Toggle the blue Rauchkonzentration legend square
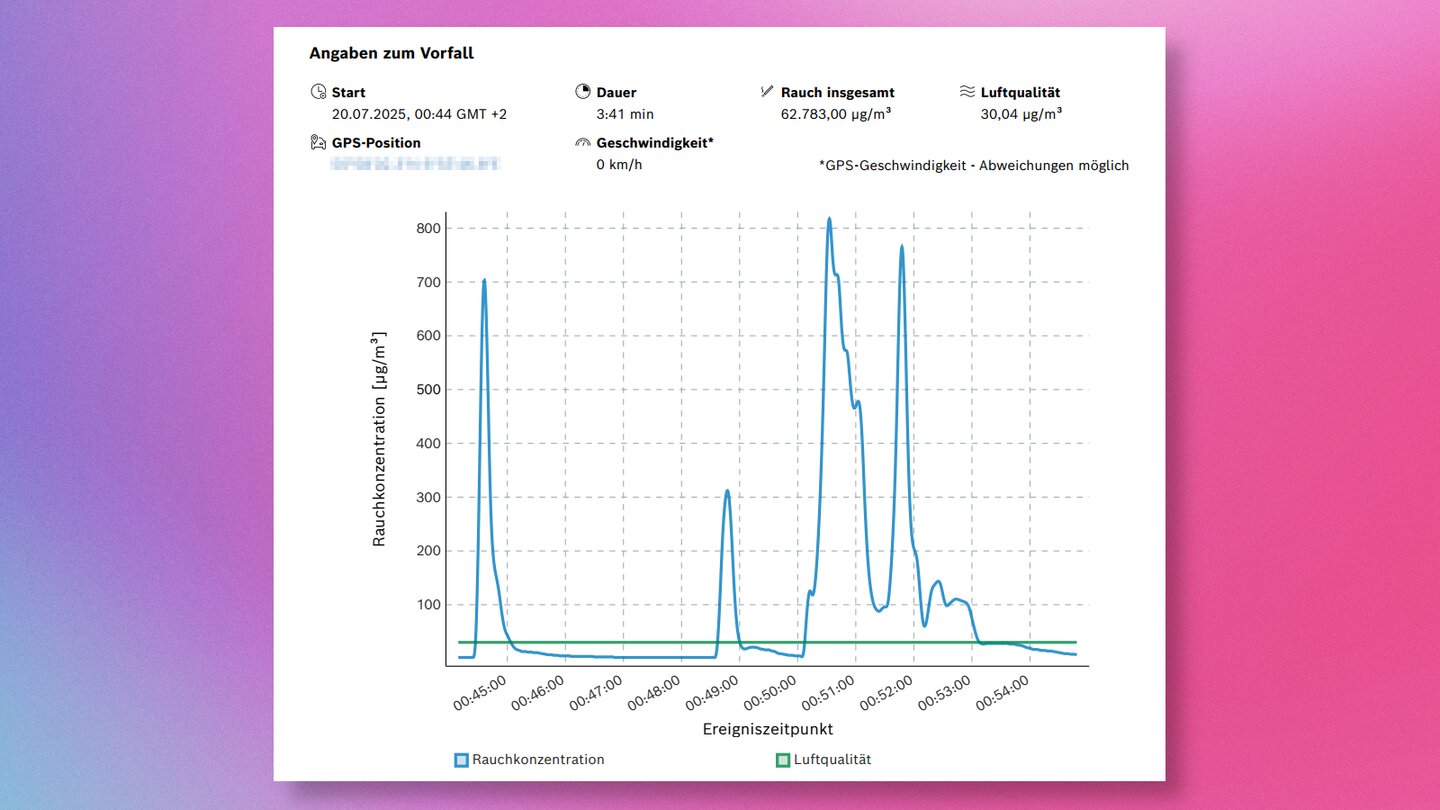 pyautogui.click(x=461, y=760)
